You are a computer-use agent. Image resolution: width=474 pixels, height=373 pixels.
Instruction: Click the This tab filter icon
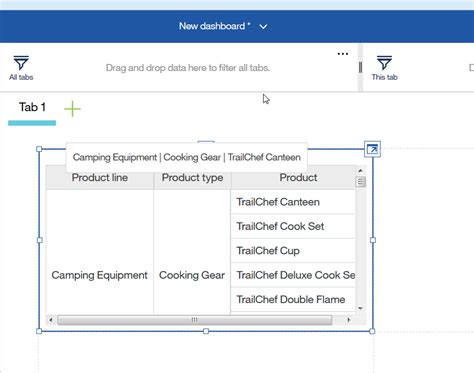[384, 63]
